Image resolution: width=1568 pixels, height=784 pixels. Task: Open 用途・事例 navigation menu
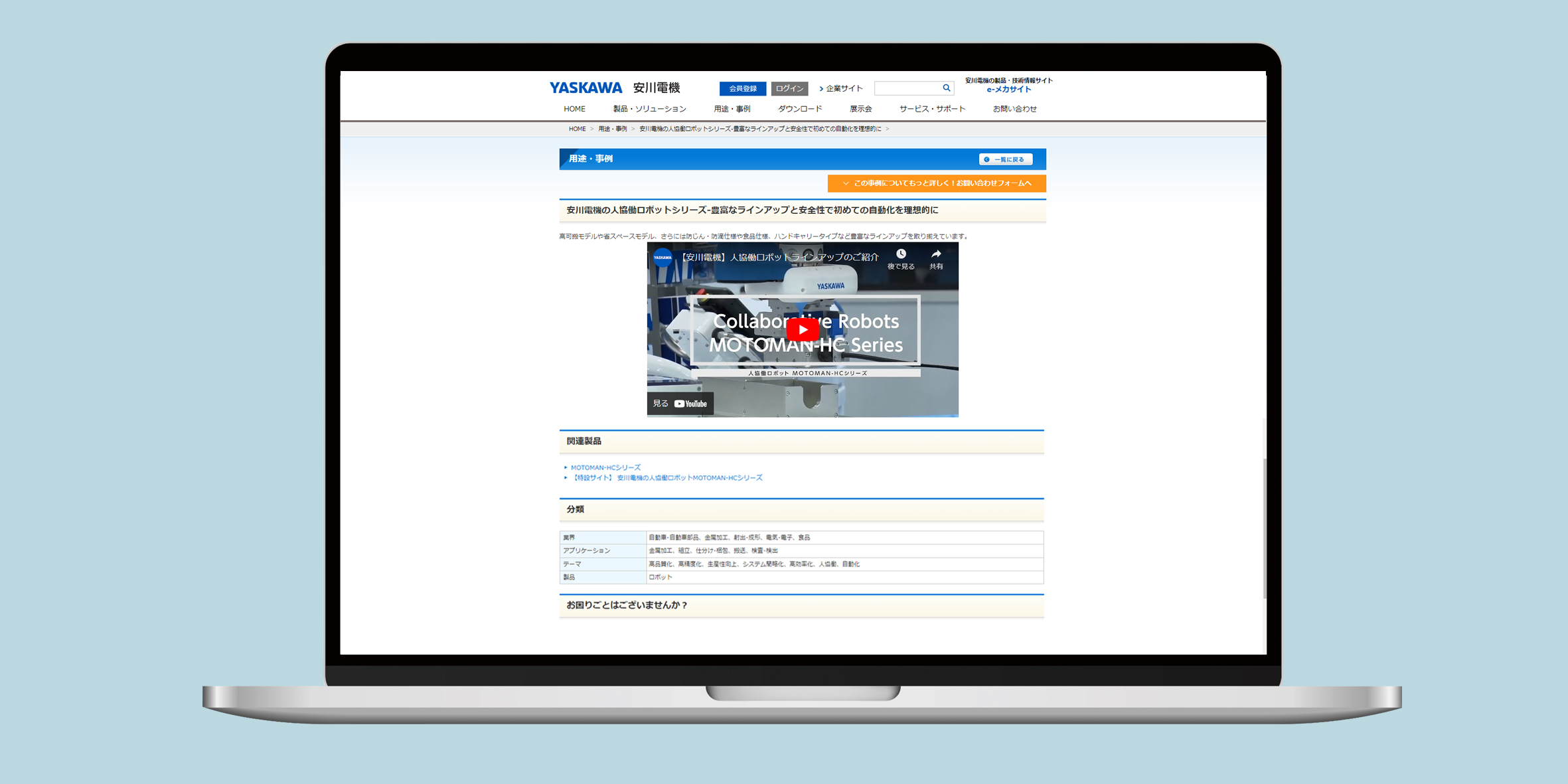point(732,109)
